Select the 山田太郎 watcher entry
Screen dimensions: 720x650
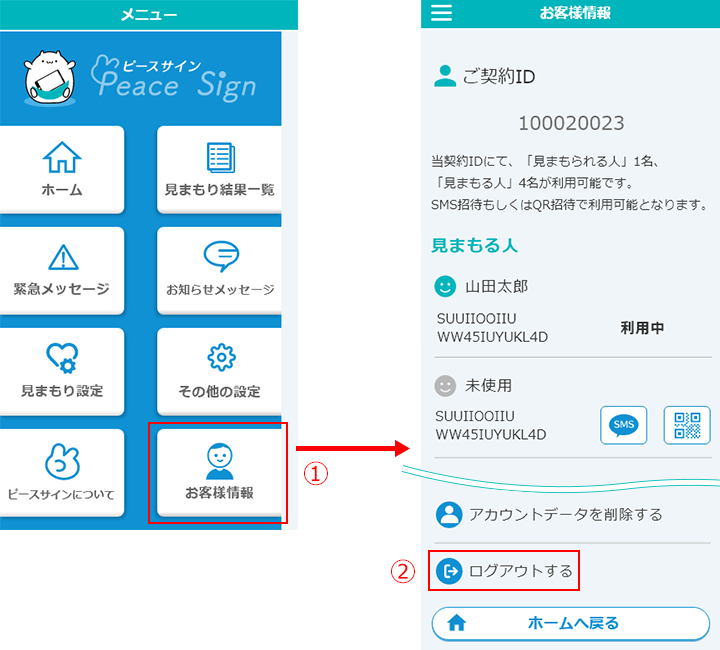496,286
